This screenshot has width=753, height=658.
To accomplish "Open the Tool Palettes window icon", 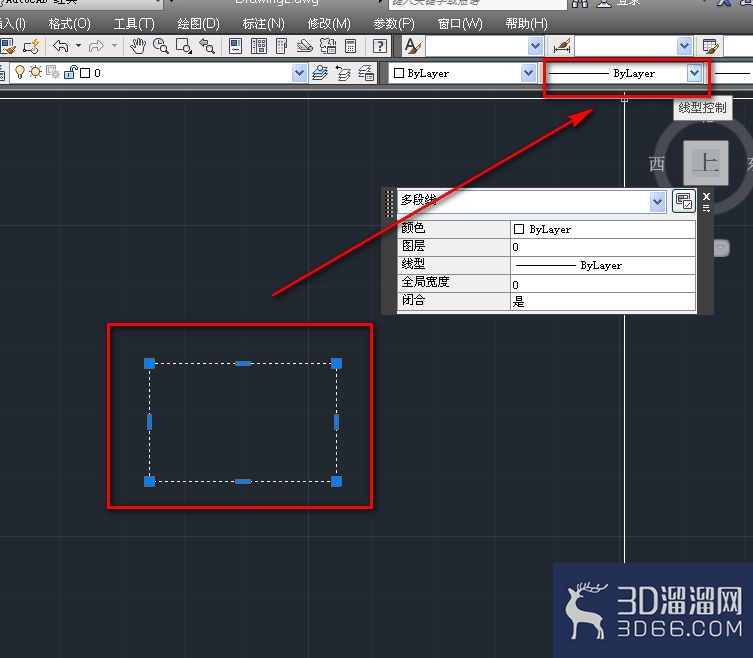I will coord(281,47).
